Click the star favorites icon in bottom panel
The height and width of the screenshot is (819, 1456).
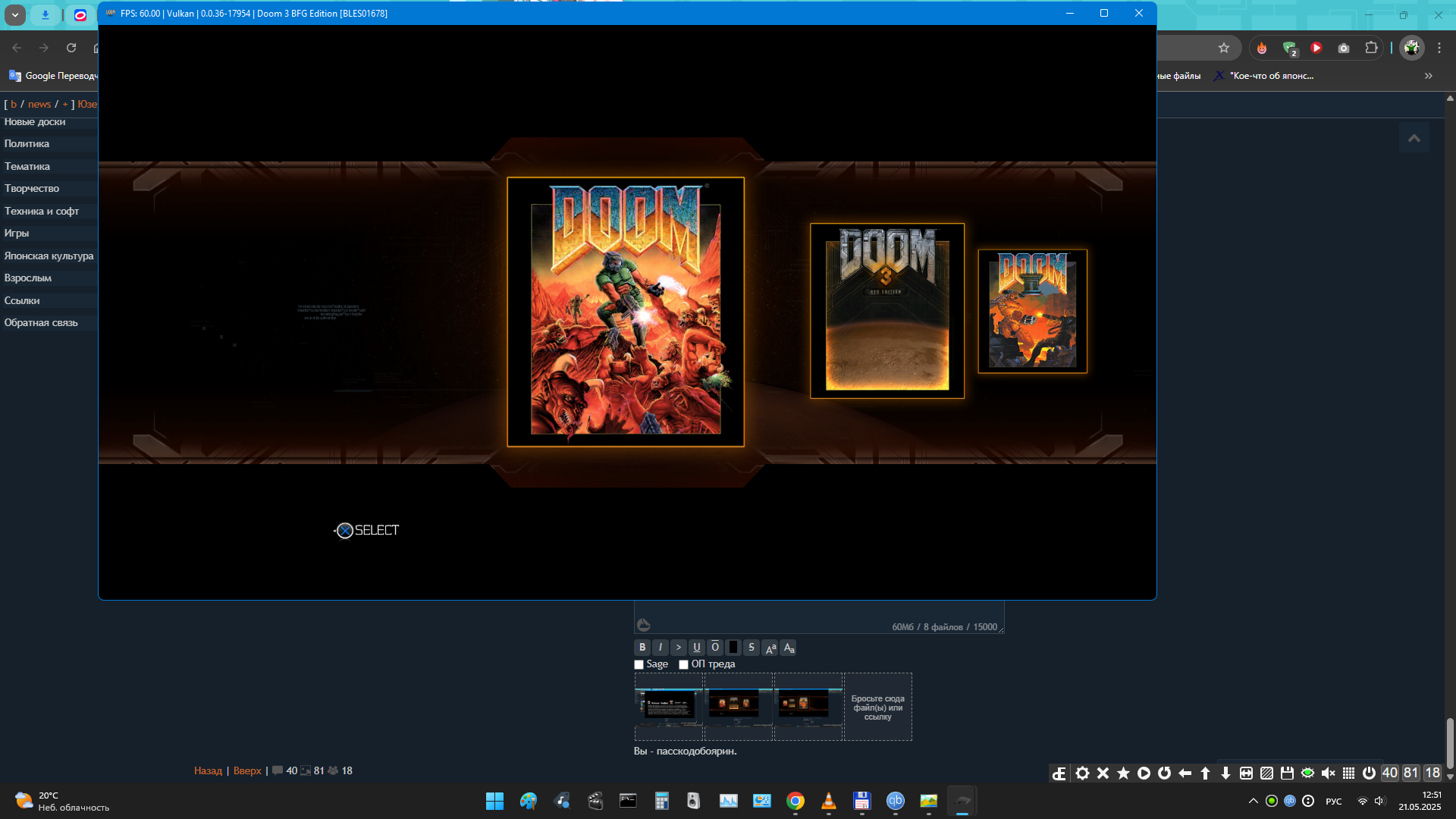pos(1123,773)
